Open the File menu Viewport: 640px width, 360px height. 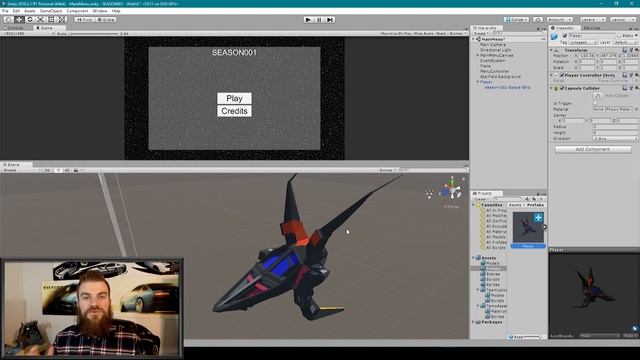point(5,11)
